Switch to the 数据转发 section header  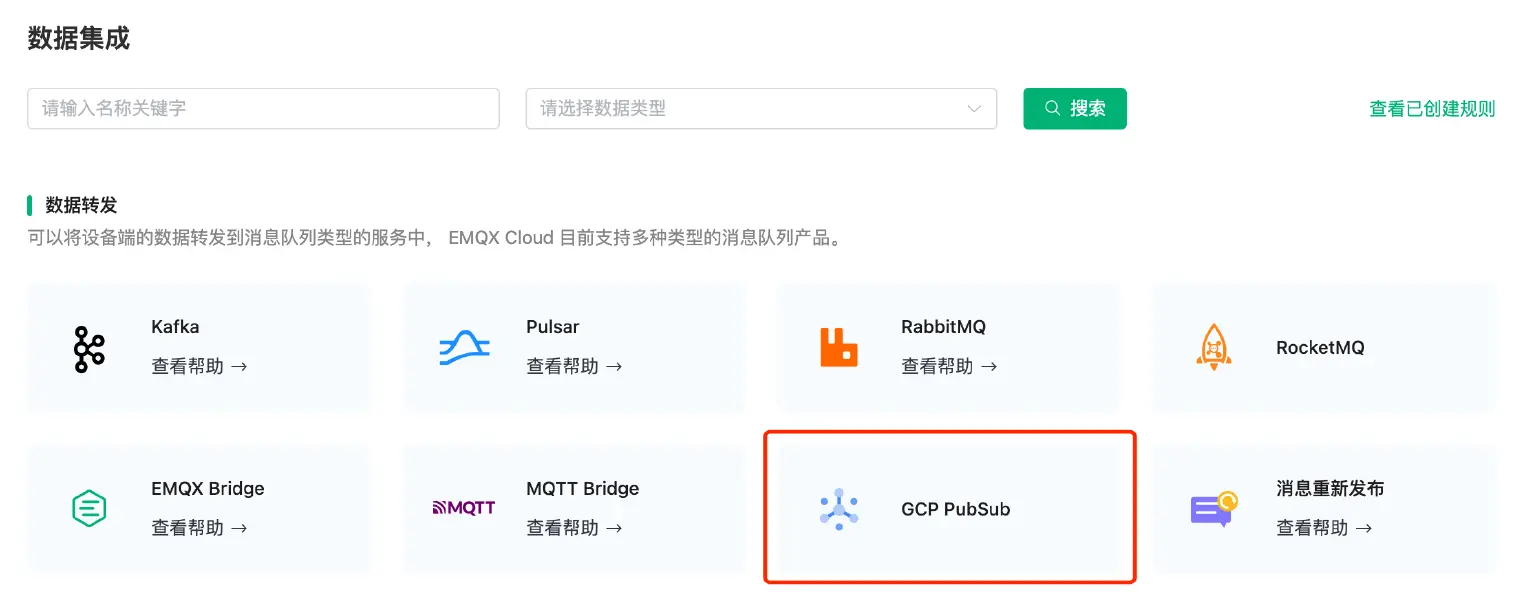(77, 205)
